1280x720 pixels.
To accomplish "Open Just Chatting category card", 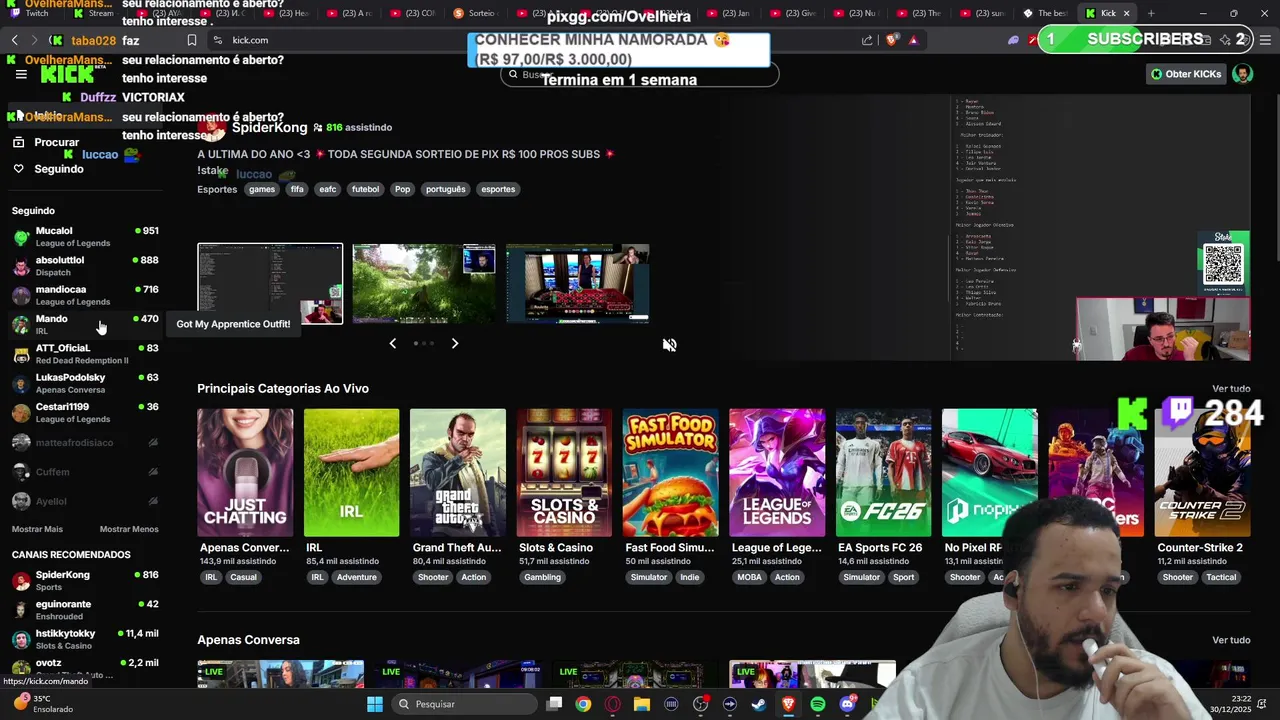I will click(x=245, y=472).
